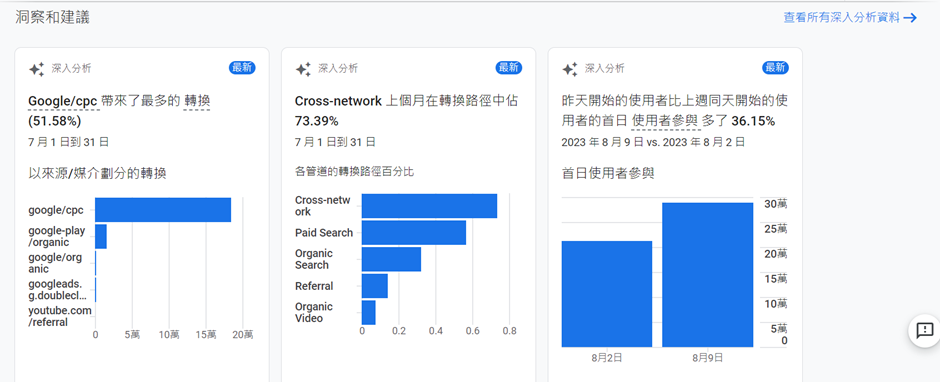Click the 0.8 axis value in second chart

[x=509, y=330]
